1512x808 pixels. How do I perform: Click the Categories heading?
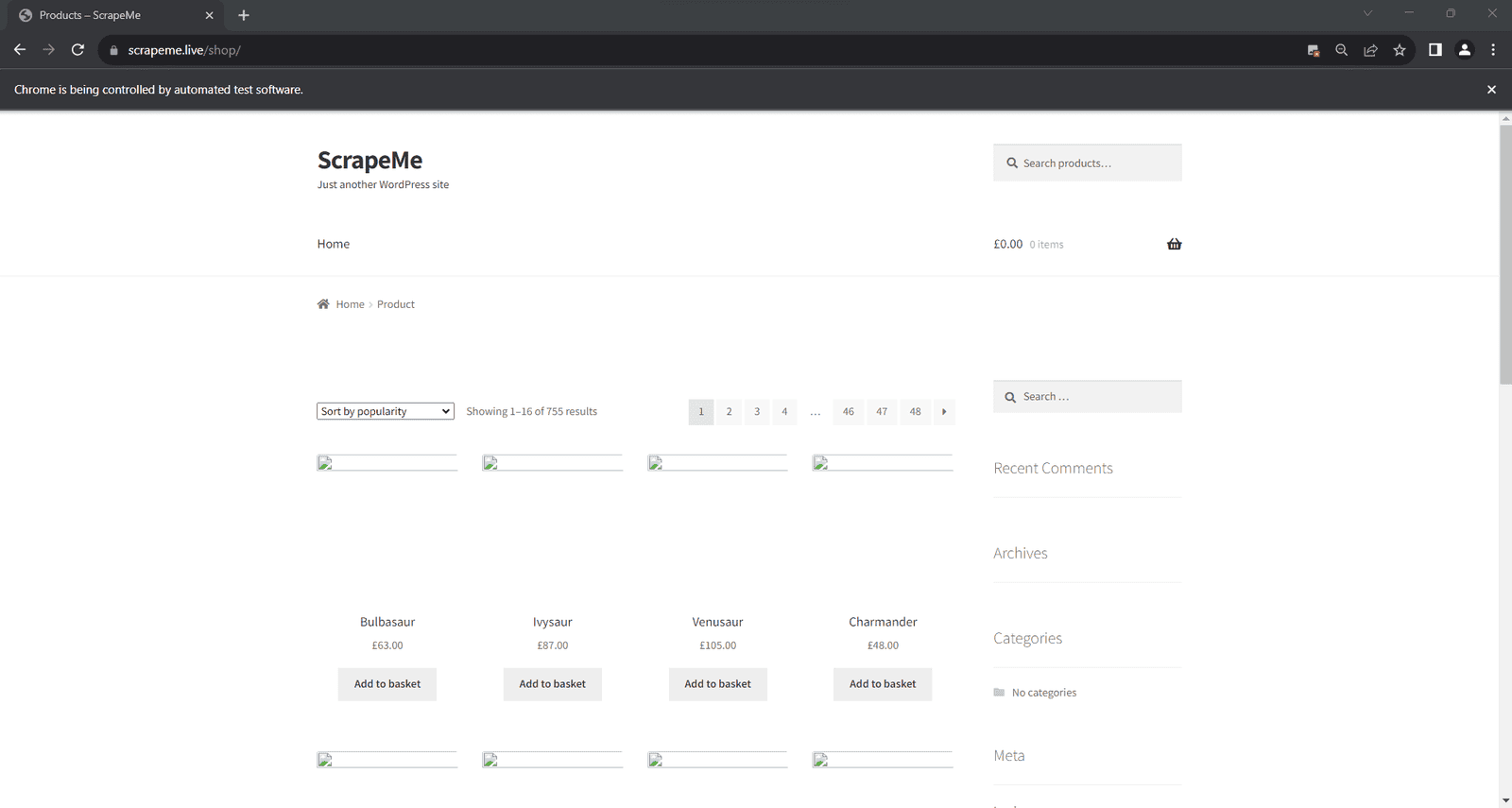coord(1027,639)
